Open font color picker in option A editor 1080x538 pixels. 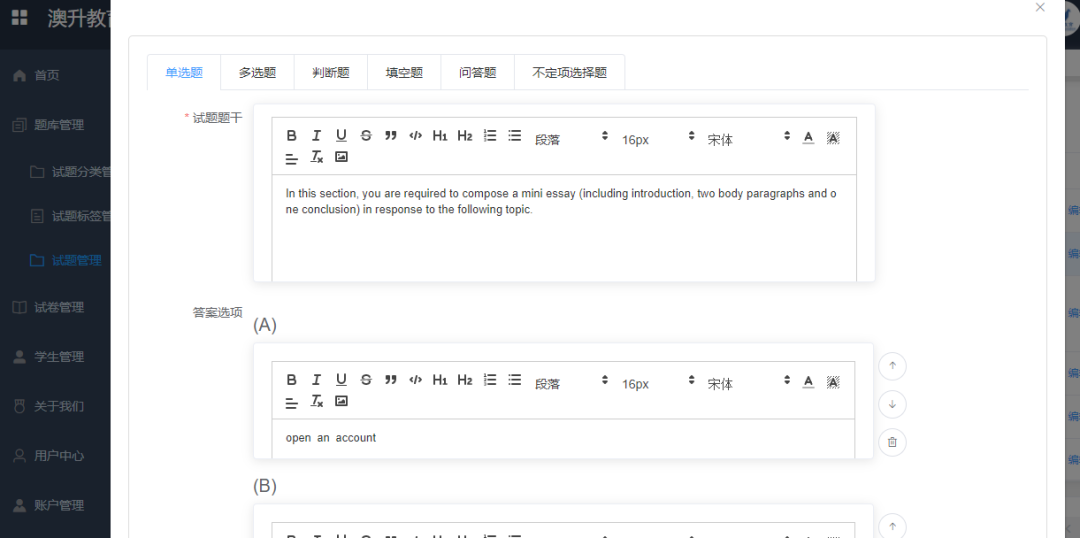click(809, 382)
